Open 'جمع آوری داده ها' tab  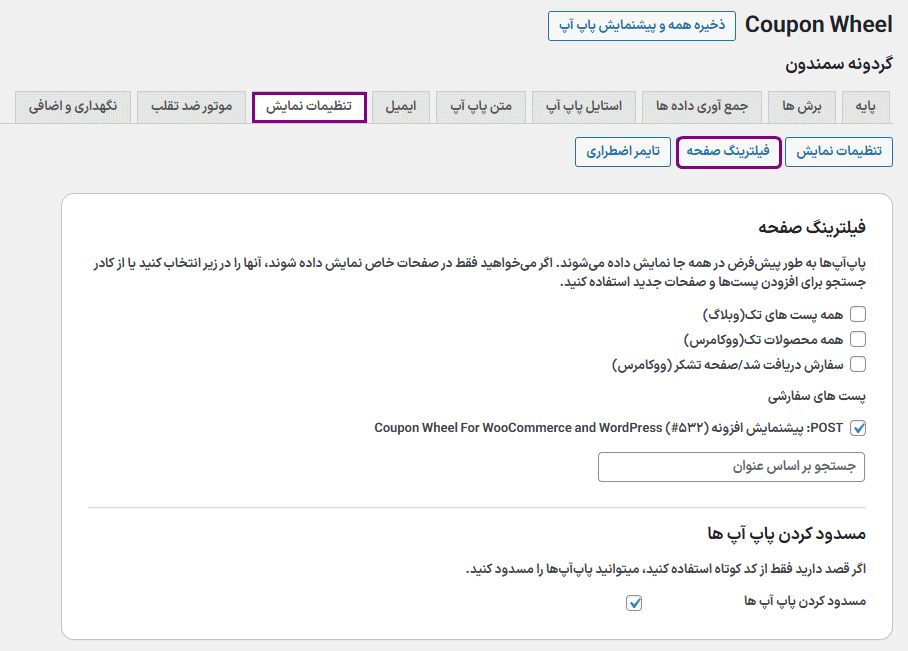tap(702, 107)
